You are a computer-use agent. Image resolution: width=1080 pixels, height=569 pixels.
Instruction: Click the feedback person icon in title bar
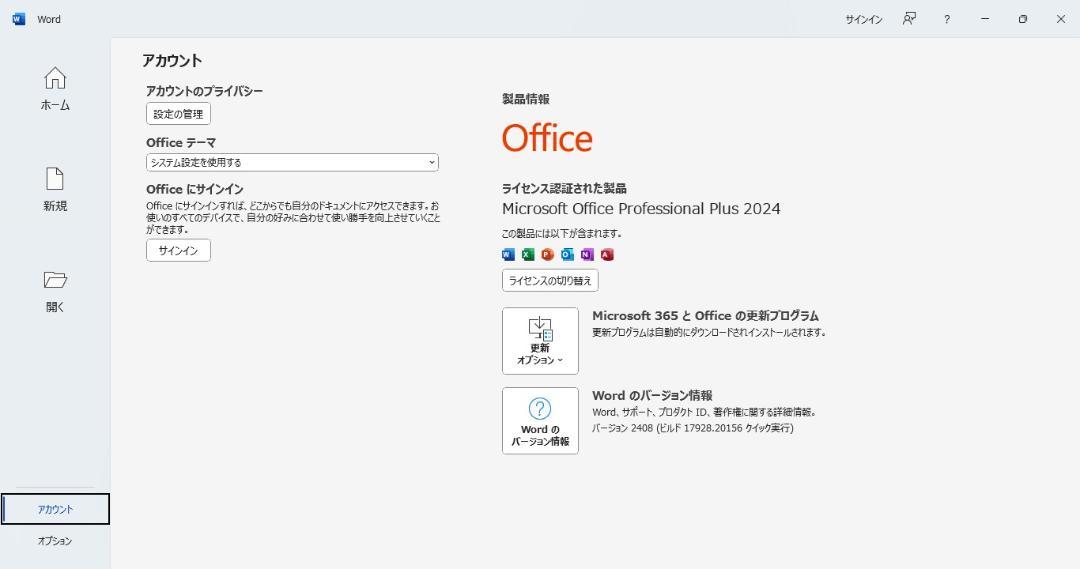(x=909, y=19)
